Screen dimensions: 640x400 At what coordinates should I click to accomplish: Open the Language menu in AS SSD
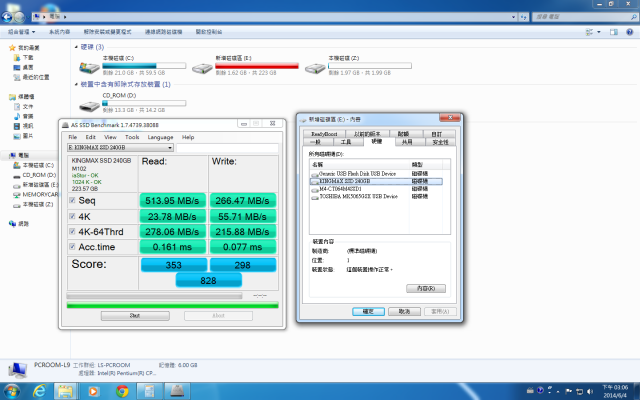[160, 137]
